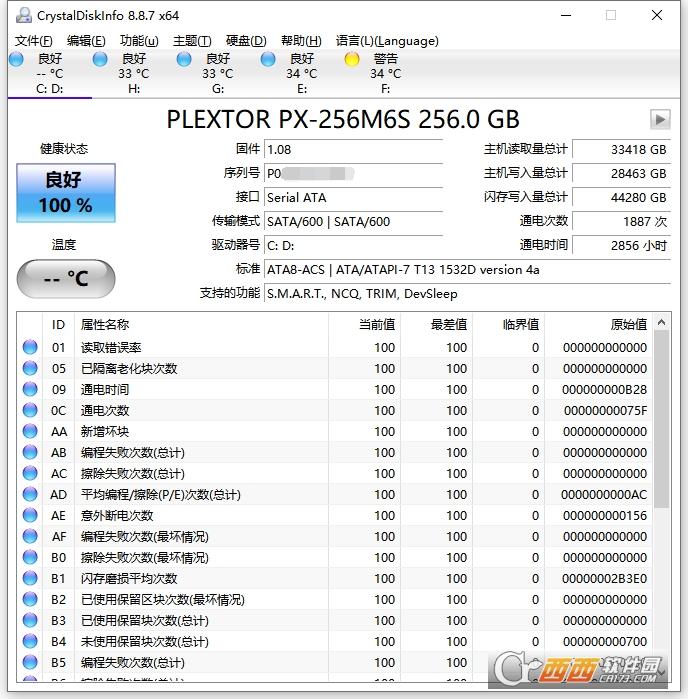This screenshot has width=688, height=699.
Task: Click status orb of row AE 意外断电次数
Action: 30,515
